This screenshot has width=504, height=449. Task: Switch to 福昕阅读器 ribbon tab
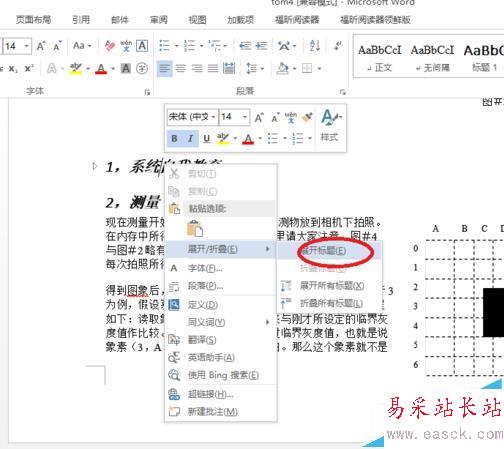pyautogui.click(x=297, y=20)
